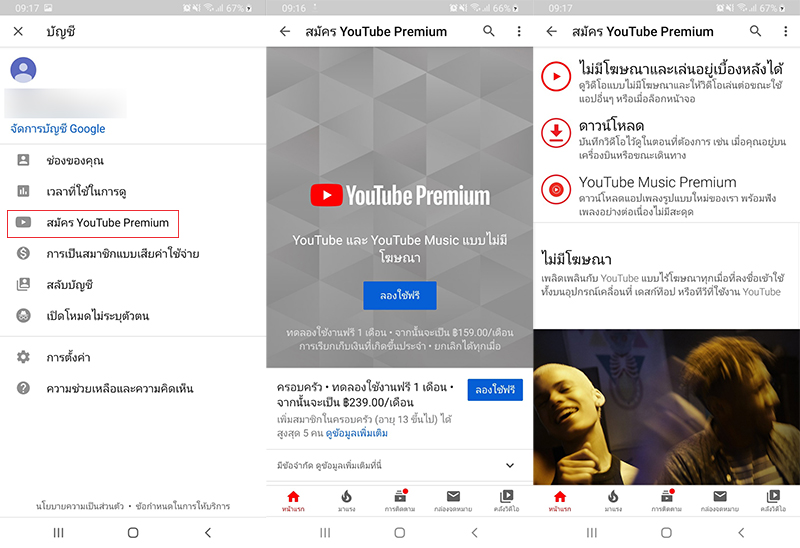Close the account menu with the X icon
800x548 pixels.
[x=18, y=31]
